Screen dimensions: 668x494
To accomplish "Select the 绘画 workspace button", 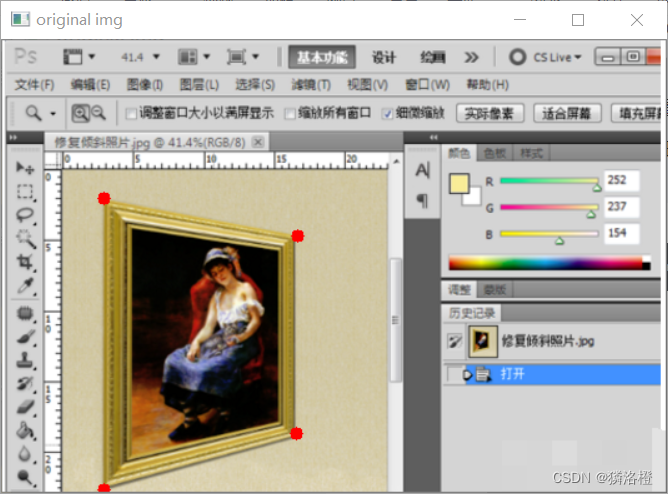I will coord(432,57).
